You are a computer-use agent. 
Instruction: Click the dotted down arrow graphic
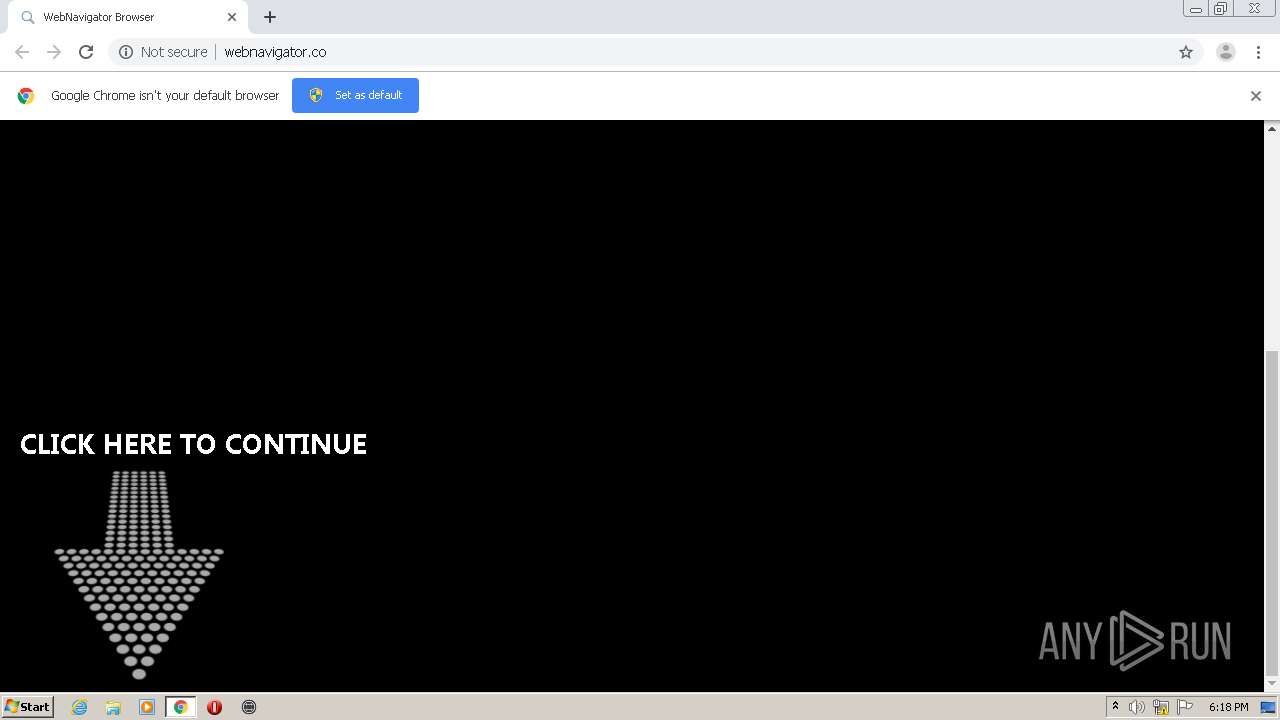(x=139, y=575)
